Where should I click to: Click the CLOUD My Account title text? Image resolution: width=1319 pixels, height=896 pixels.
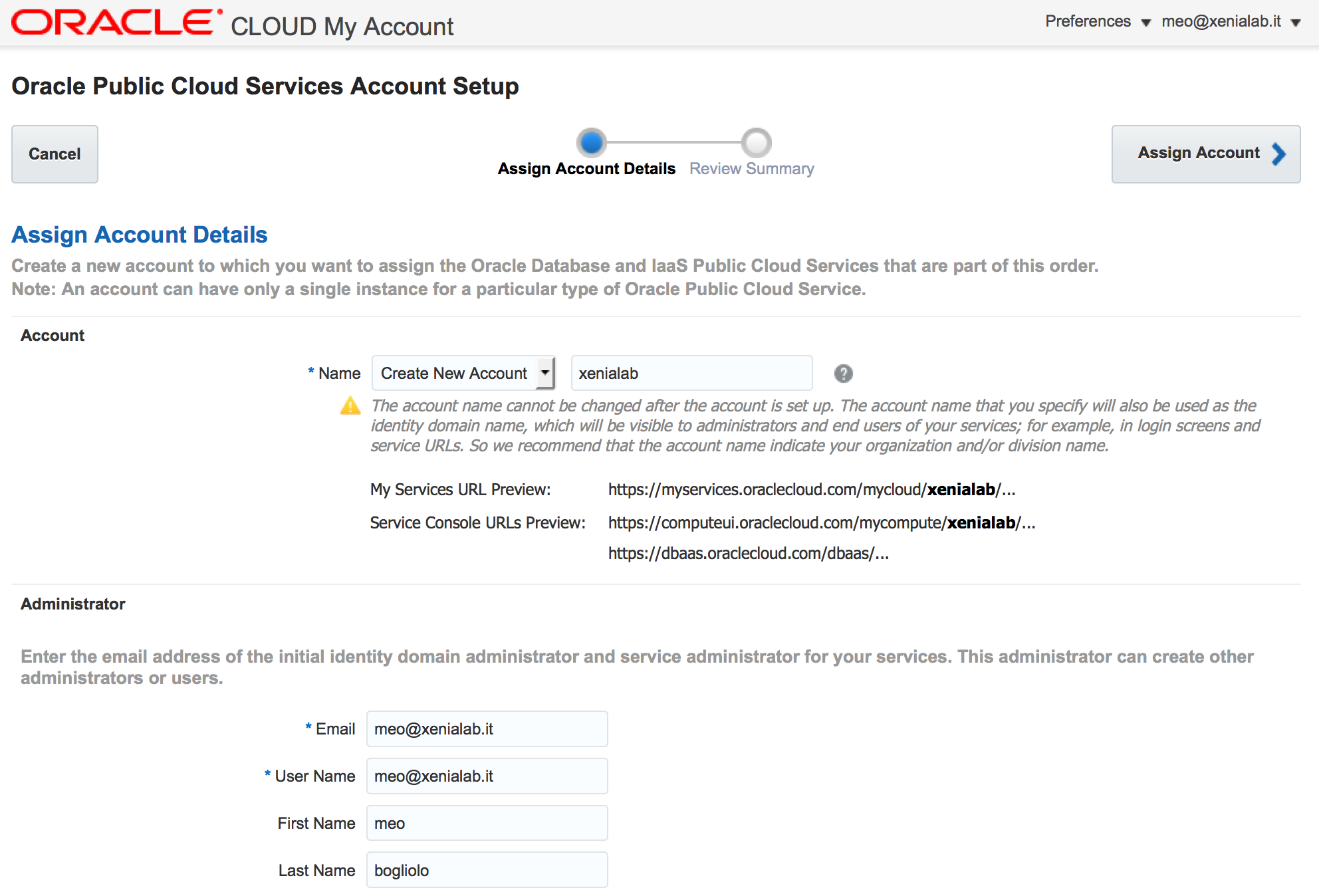click(x=342, y=27)
